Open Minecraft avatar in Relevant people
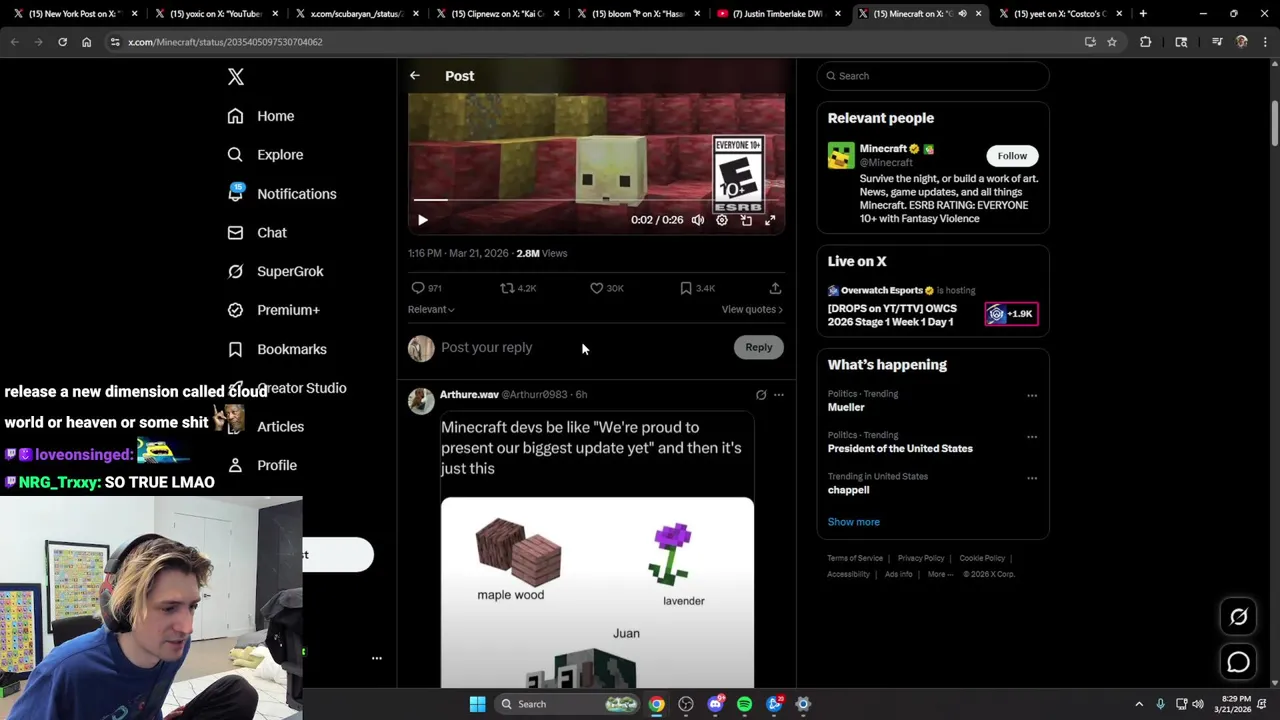Image resolution: width=1280 pixels, height=720 pixels. [841, 156]
